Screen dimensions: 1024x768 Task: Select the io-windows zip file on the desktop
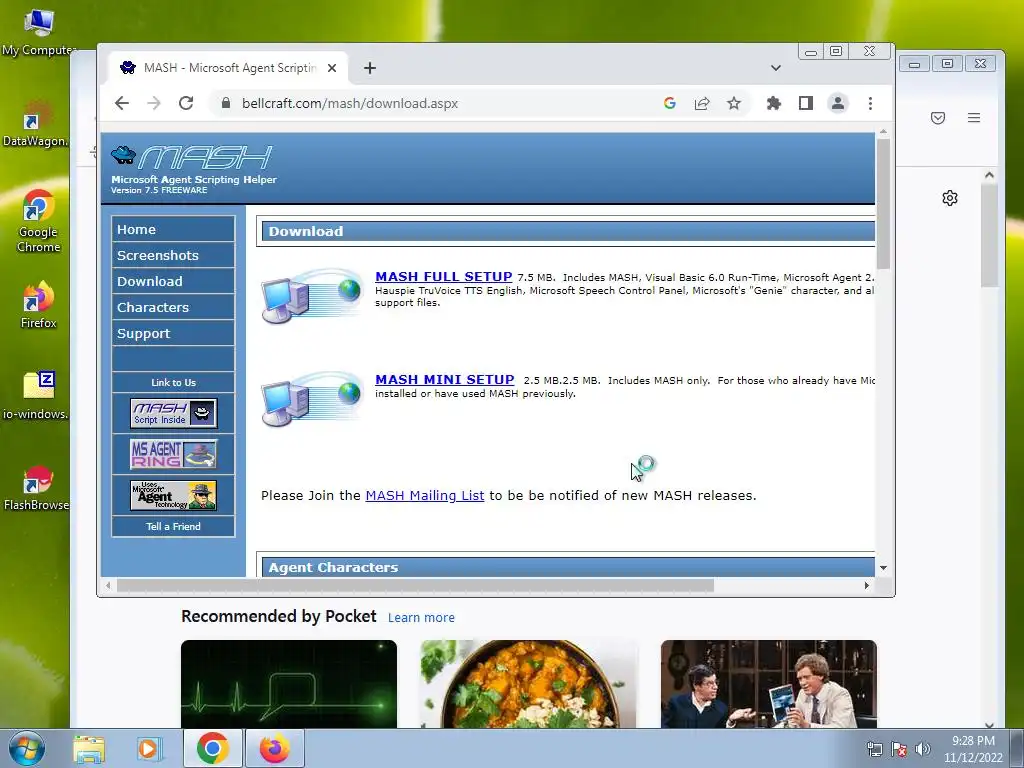(x=37, y=395)
